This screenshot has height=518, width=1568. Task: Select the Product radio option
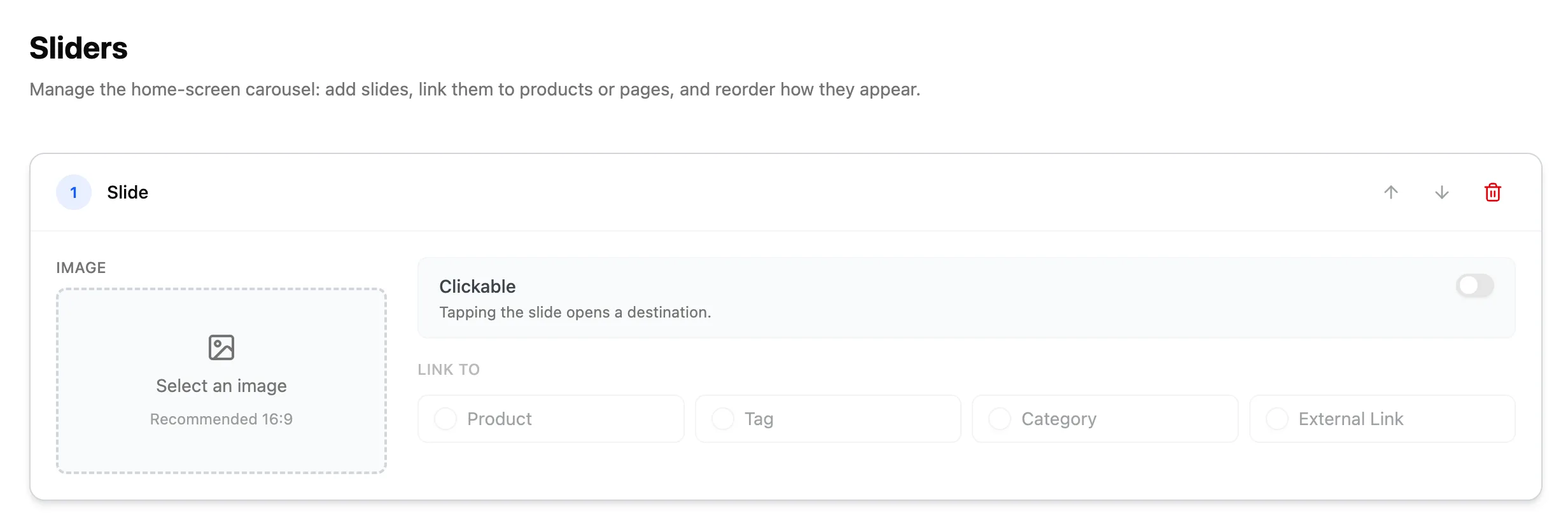[x=445, y=419]
